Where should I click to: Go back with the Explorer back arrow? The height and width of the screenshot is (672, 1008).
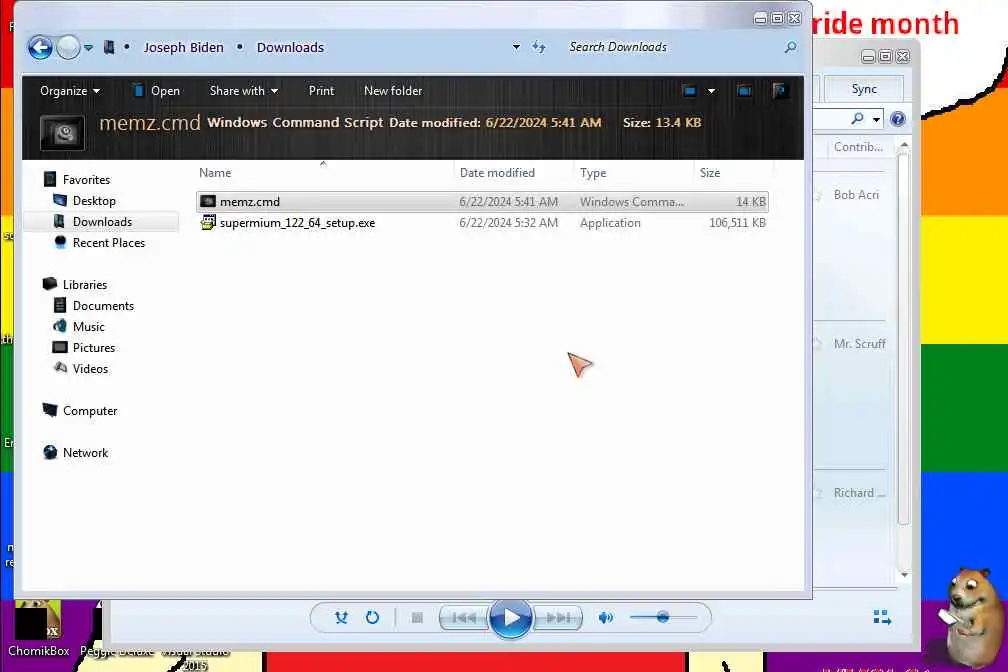(40, 48)
